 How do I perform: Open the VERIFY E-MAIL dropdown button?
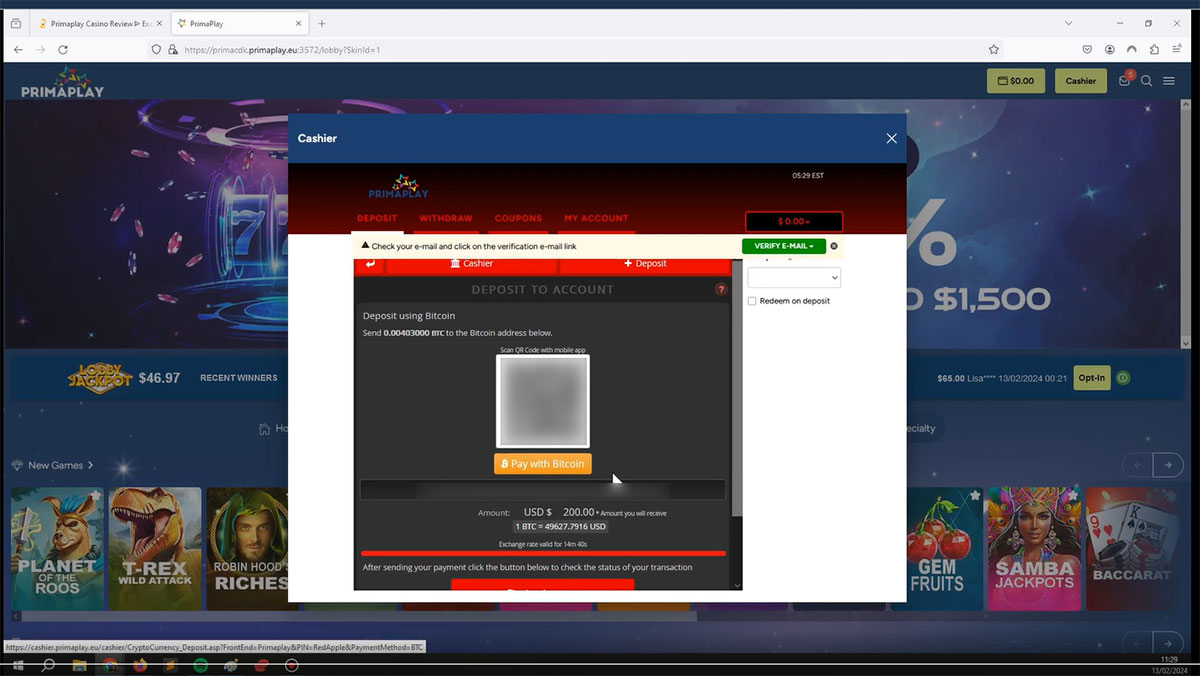(x=784, y=246)
